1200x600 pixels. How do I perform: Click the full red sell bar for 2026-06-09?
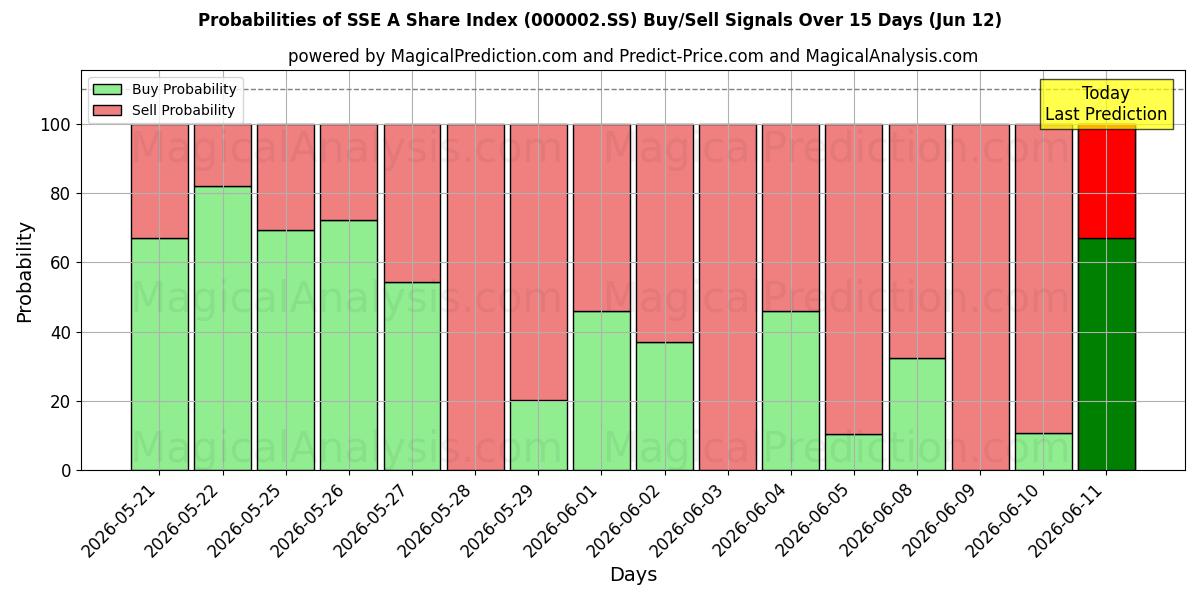[x=981, y=297]
